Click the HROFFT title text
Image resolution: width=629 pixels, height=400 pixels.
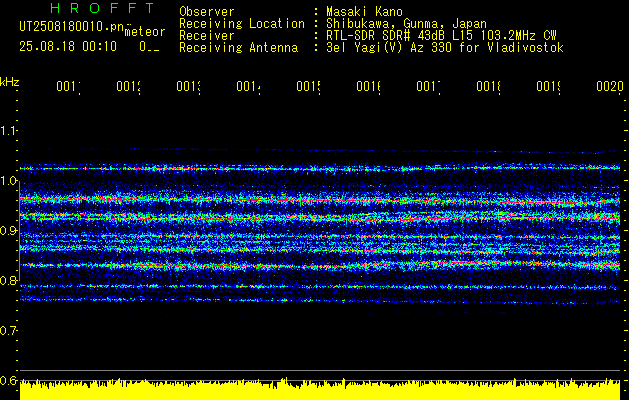pyautogui.click(x=102, y=8)
